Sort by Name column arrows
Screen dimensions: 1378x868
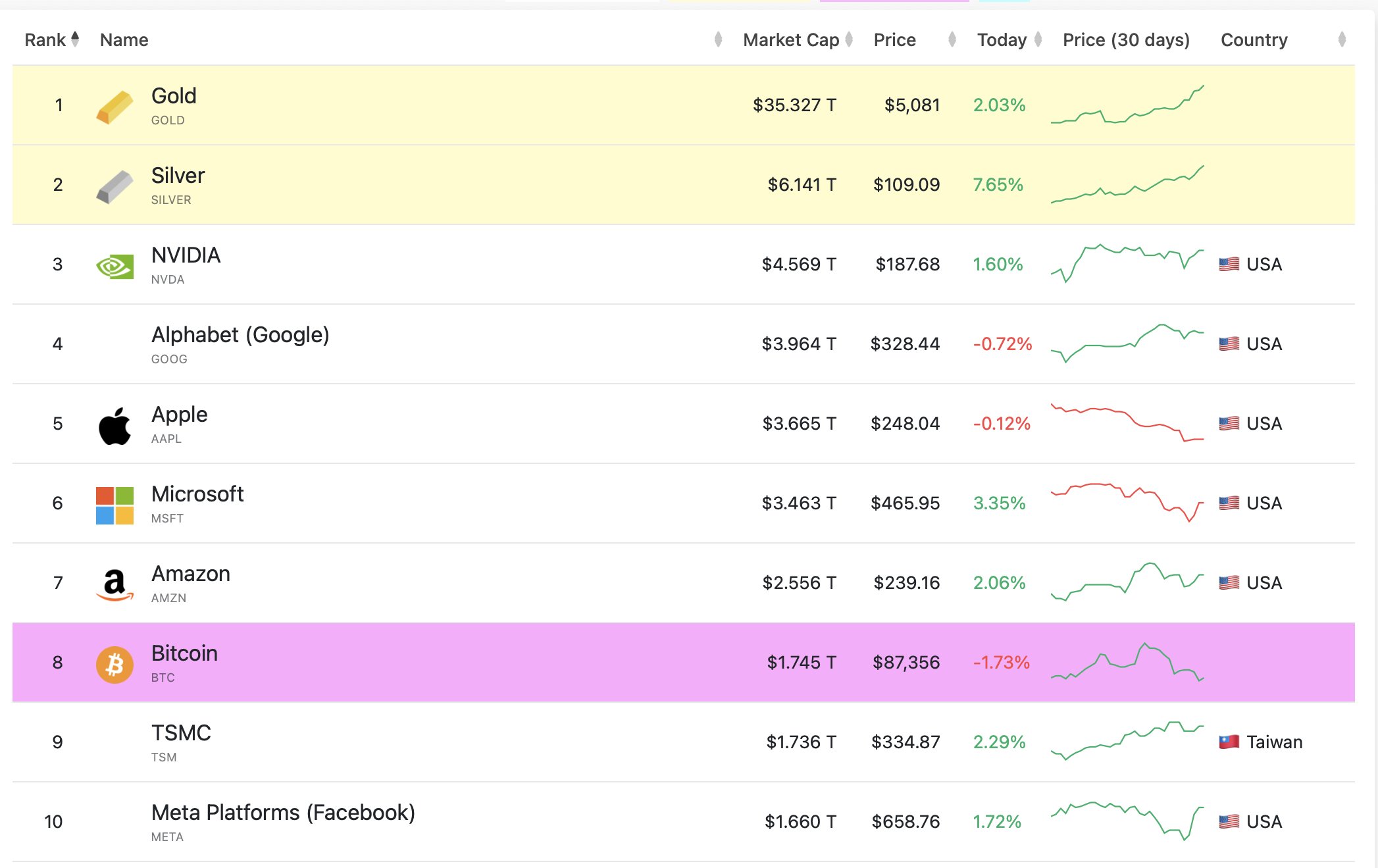[718, 39]
